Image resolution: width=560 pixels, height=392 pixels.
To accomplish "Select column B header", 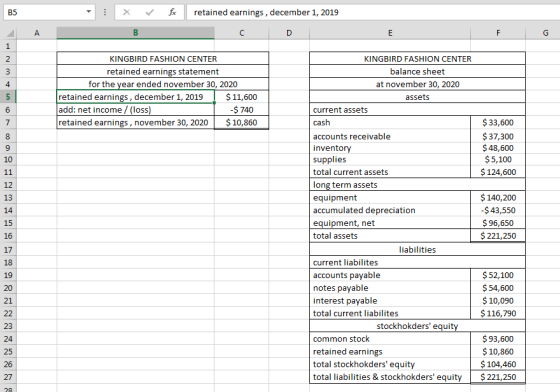I will (135, 33).
